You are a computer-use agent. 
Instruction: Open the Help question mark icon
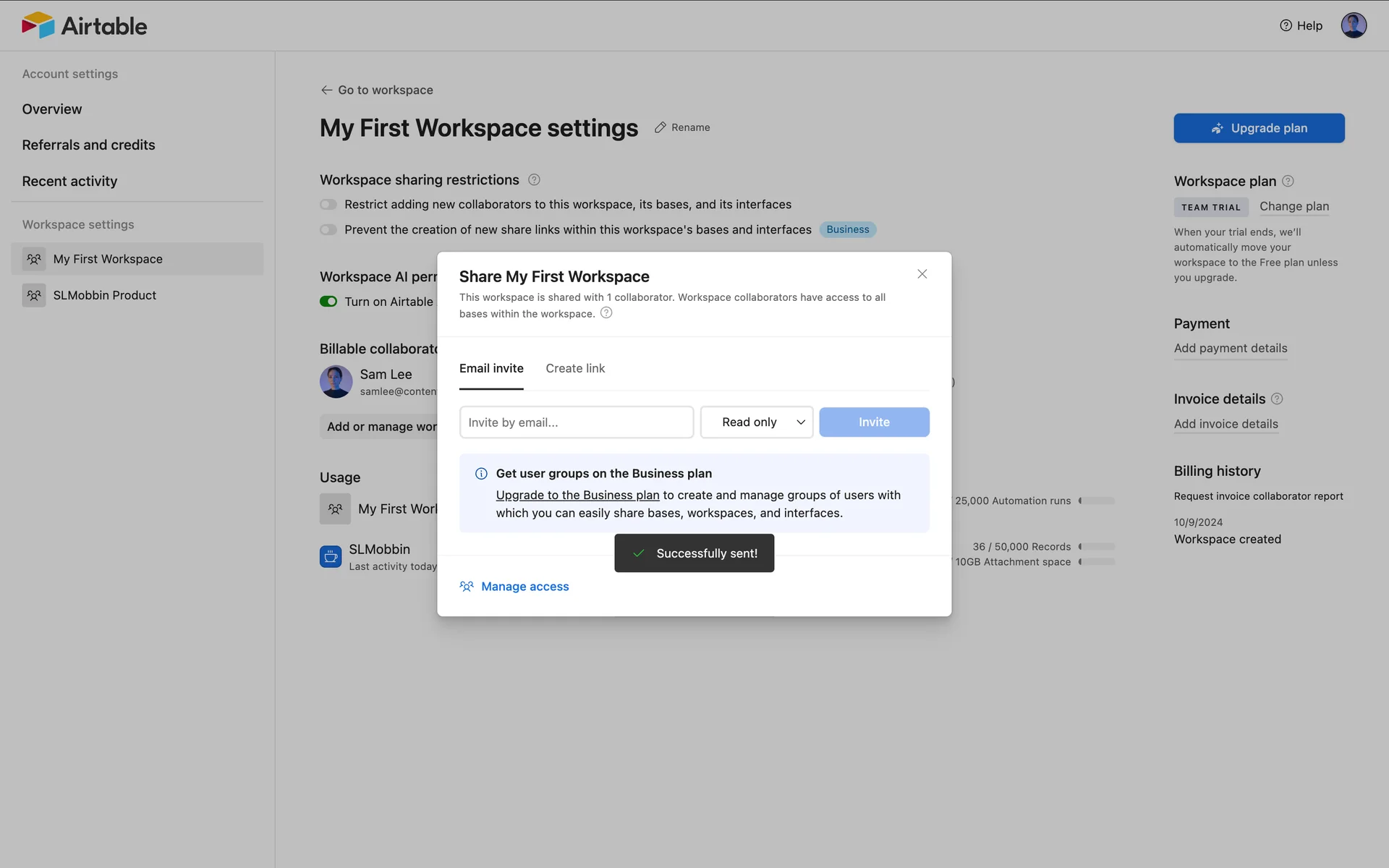tap(1286, 25)
